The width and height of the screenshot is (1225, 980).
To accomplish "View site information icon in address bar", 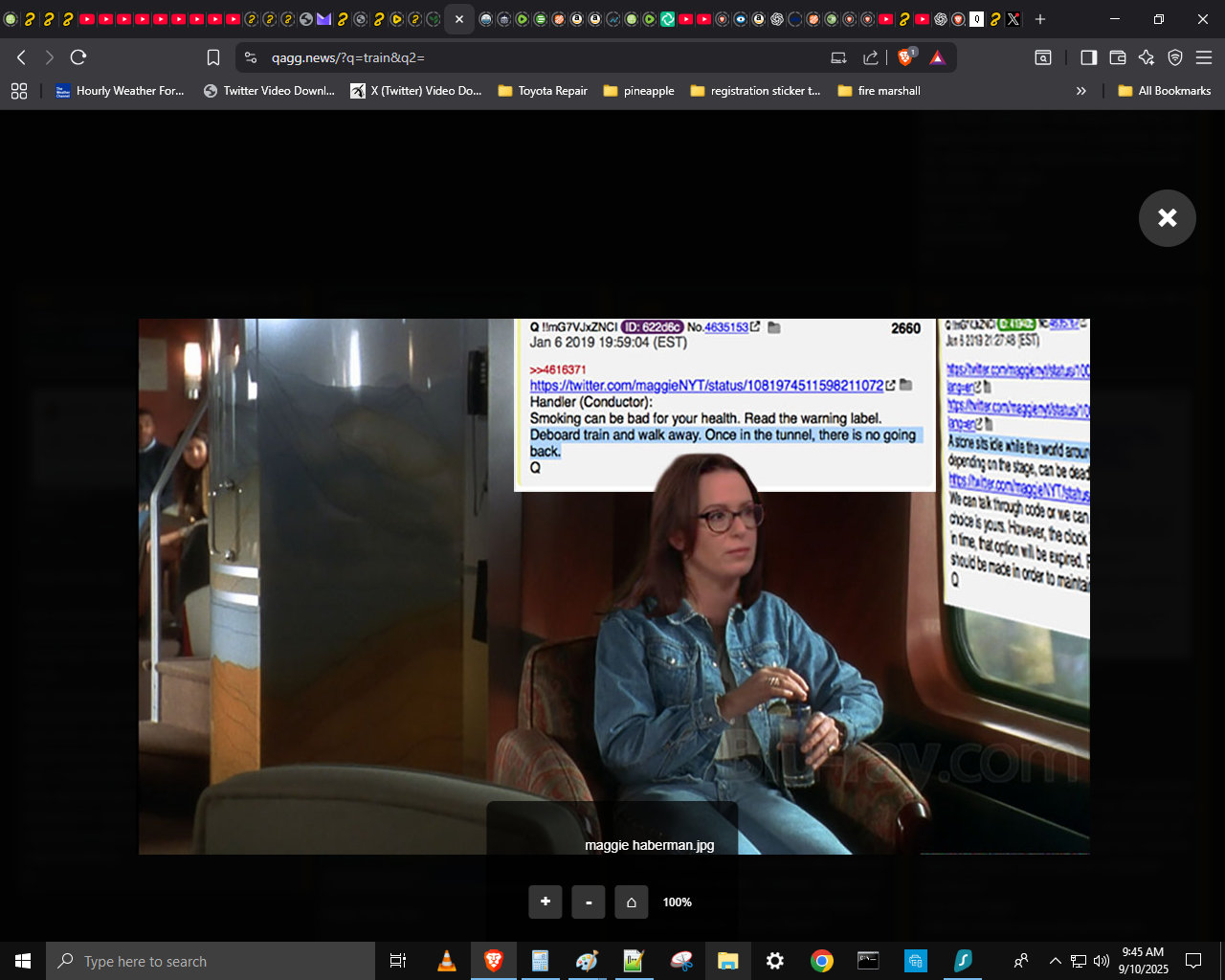I will click(251, 57).
